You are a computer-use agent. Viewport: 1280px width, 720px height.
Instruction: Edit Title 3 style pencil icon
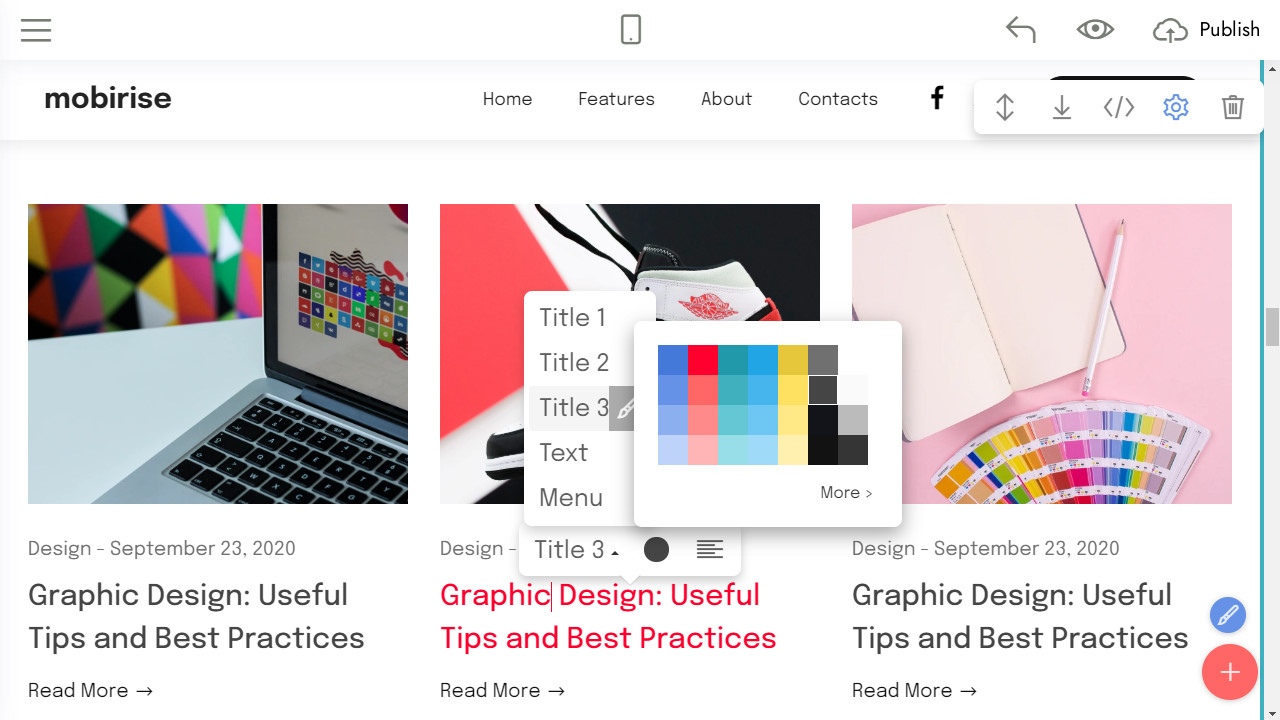[624, 408]
